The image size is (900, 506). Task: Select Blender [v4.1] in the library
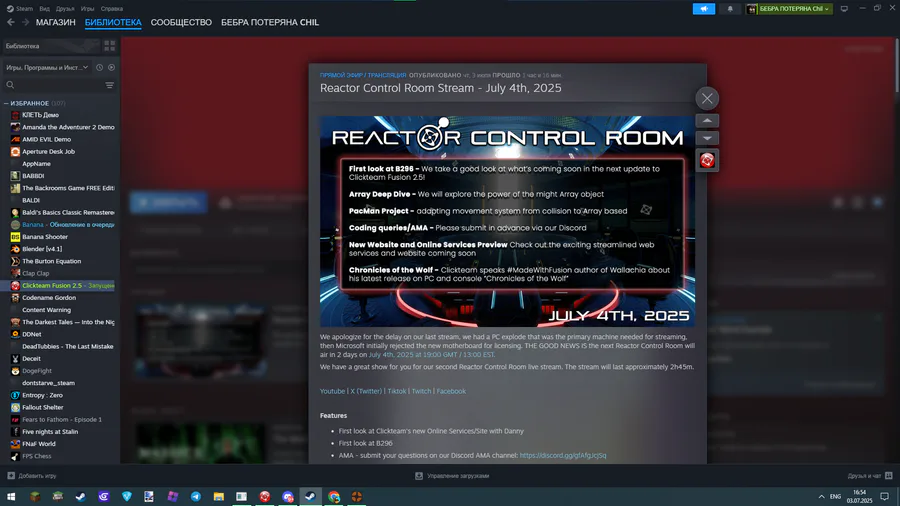click(x=42, y=249)
